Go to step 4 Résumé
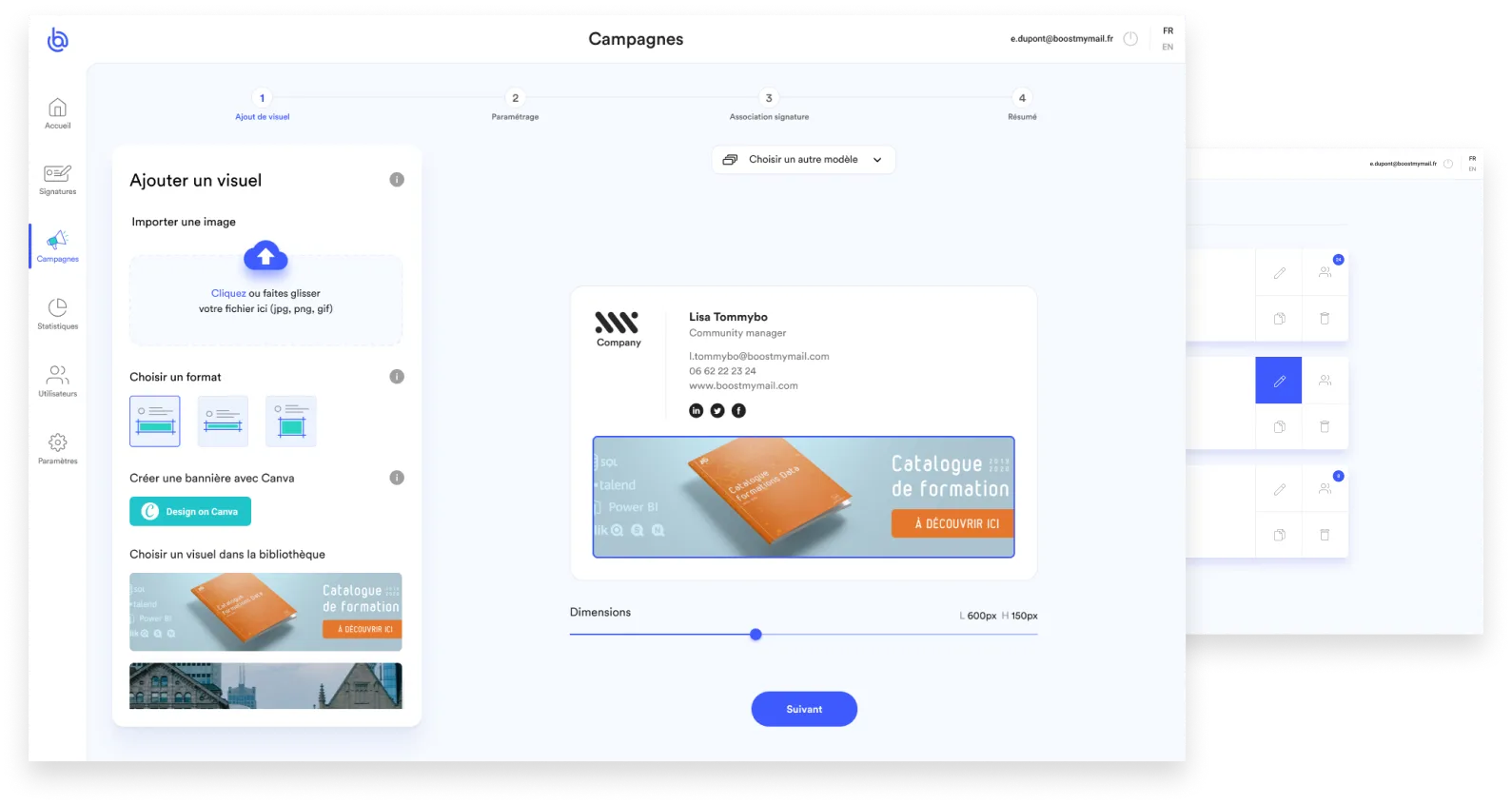The image size is (1512, 805). pos(1022,105)
